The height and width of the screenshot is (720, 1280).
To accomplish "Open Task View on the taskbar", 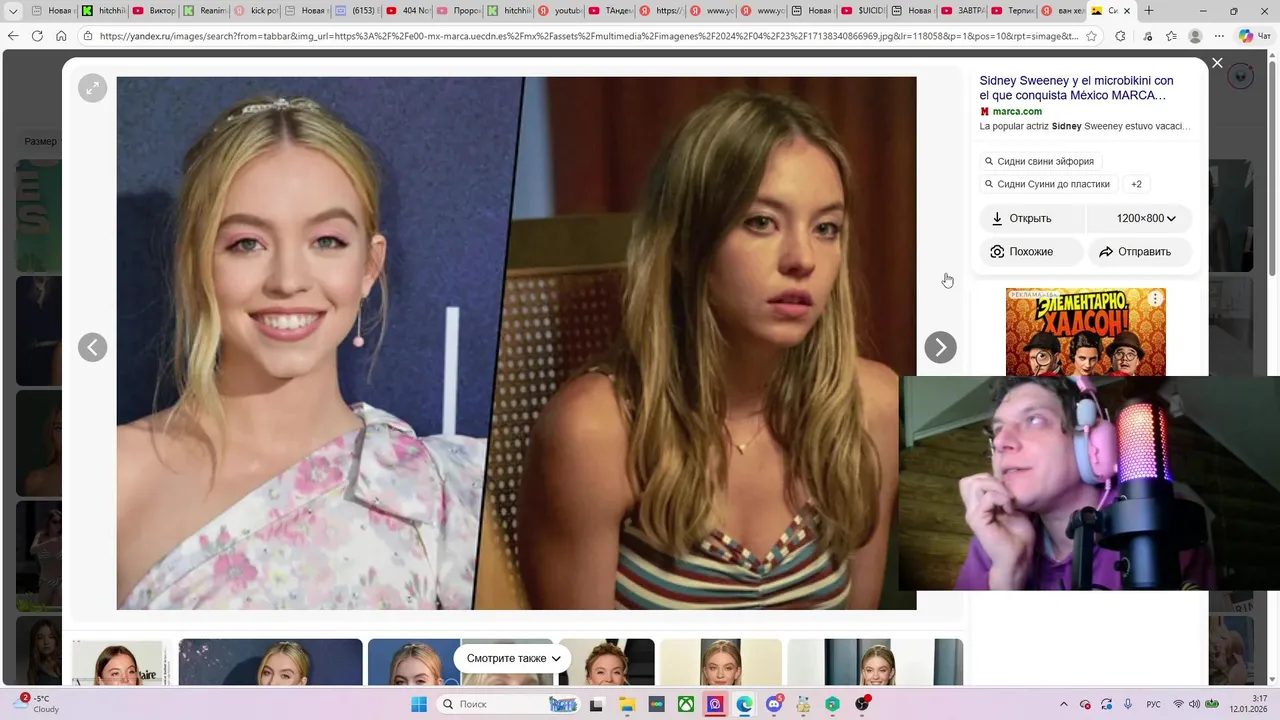I will coord(597,704).
